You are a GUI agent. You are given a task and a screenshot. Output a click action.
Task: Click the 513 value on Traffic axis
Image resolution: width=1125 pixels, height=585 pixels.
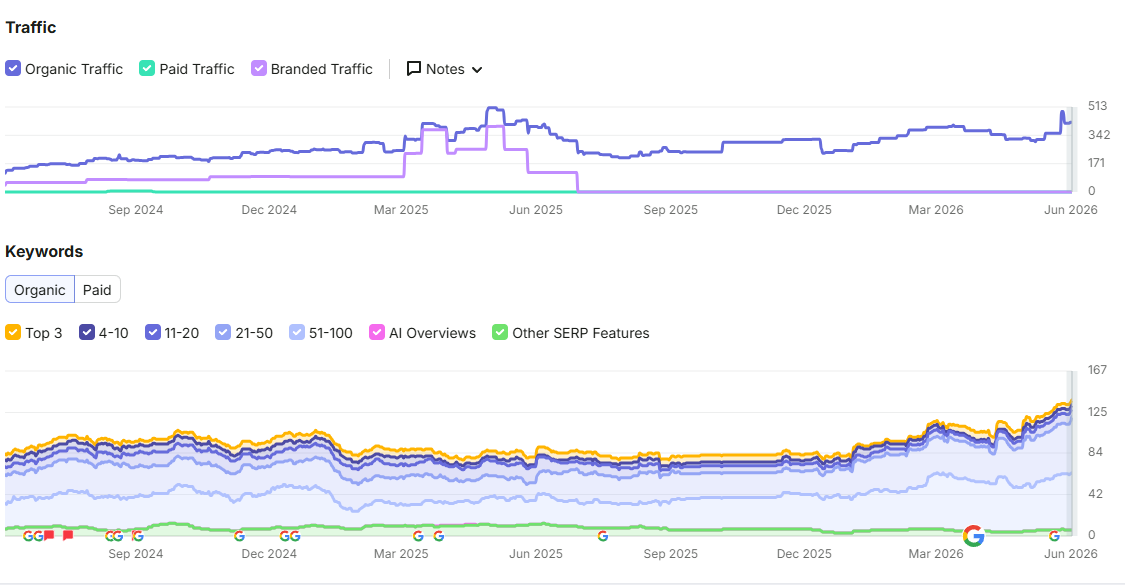[x=1097, y=106]
